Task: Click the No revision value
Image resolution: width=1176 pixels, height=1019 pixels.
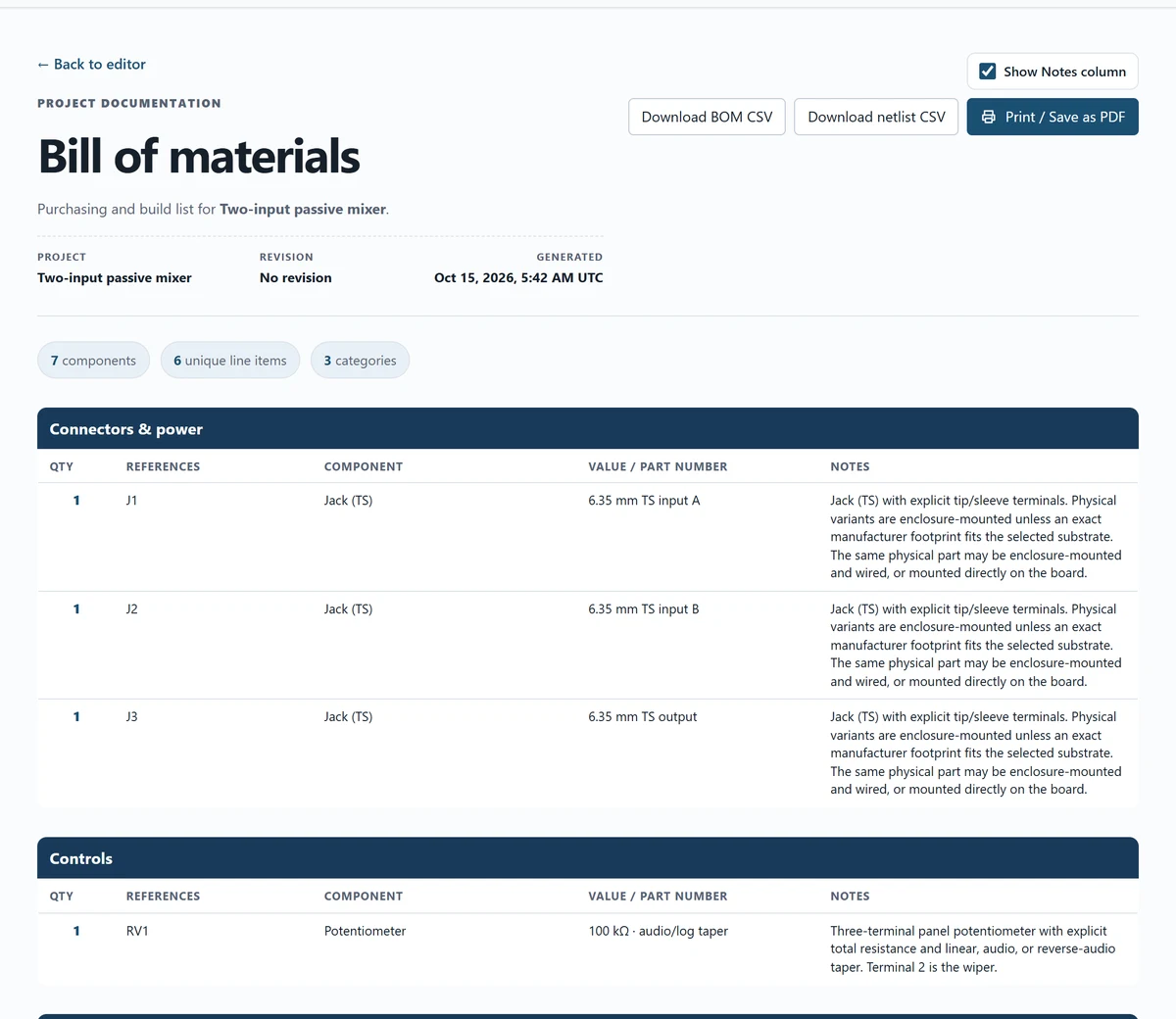Action: [296, 278]
